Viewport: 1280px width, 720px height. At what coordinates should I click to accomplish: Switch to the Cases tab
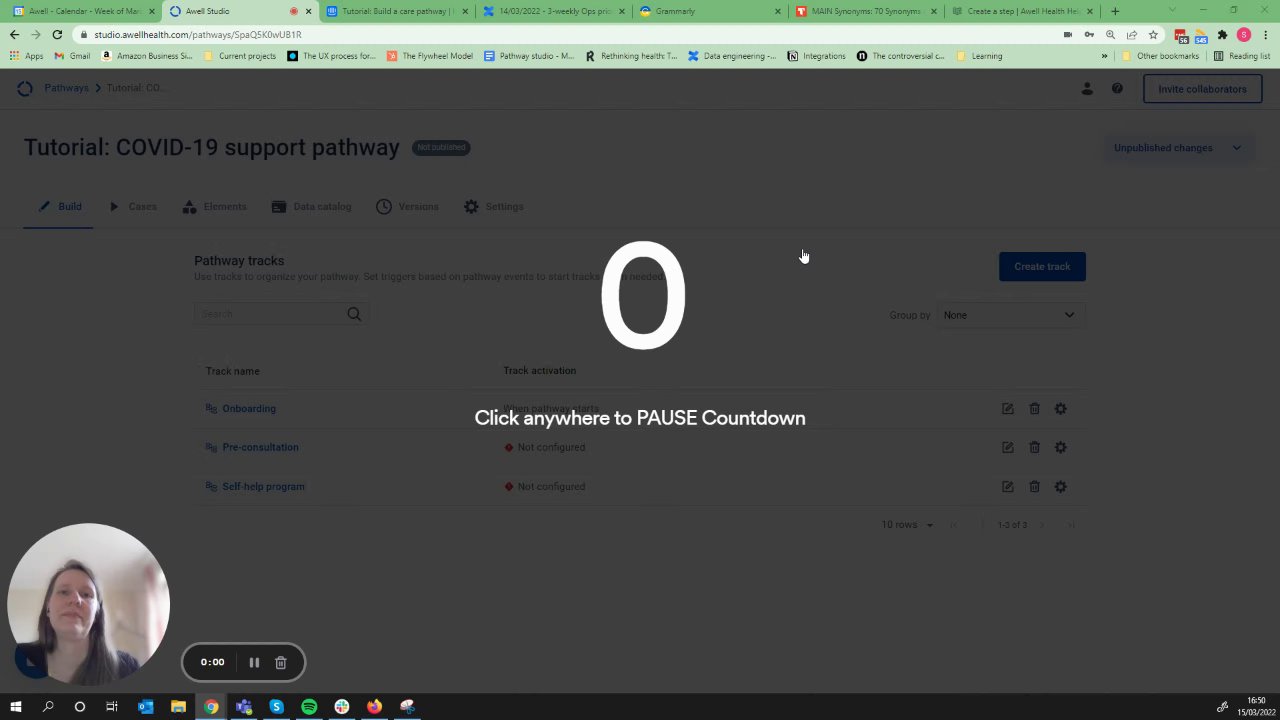(133, 207)
